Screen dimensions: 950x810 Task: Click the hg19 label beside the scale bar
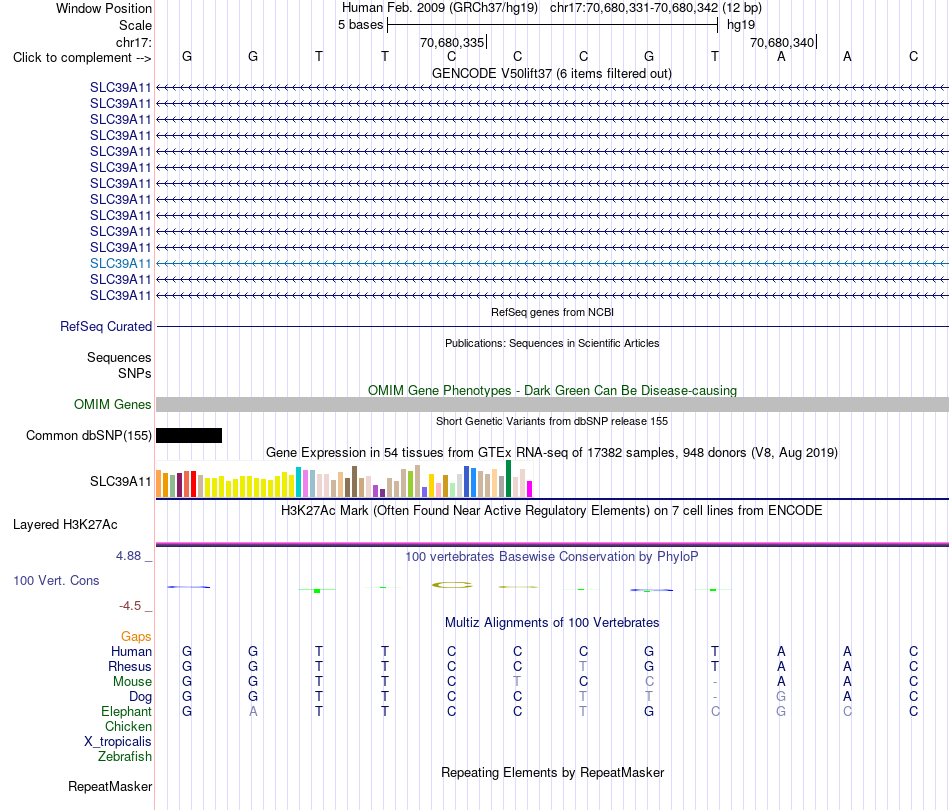coord(741,25)
